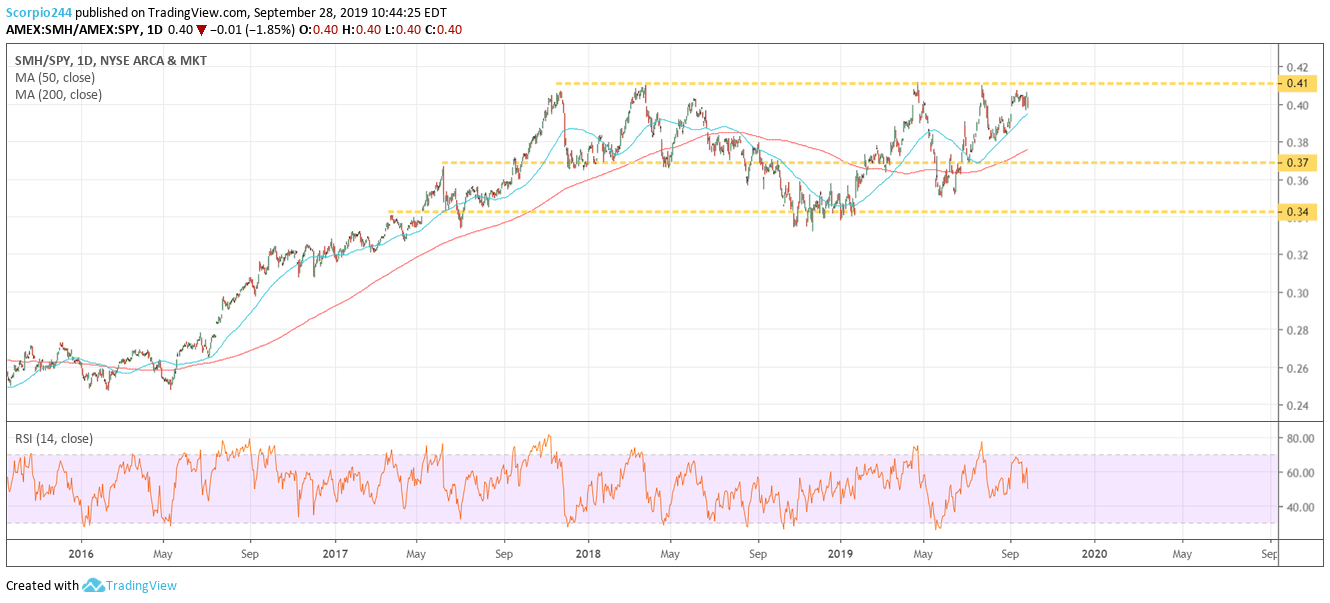Click the 2019 label on the time axis
This screenshot has height=603, width=1330.
pyautogui.click(x=841, y=553)
